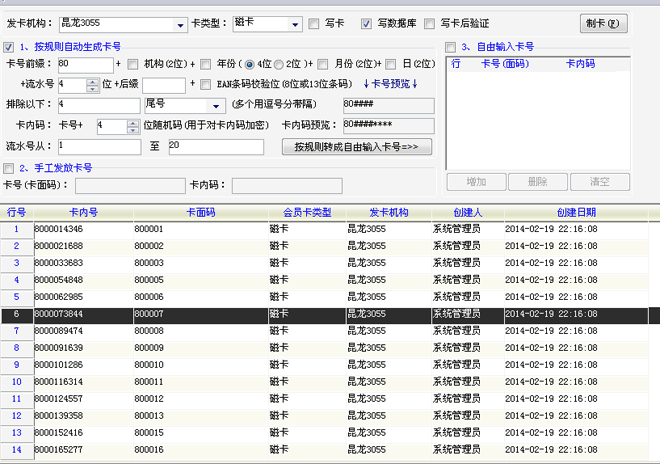This screenshot has height=464, width=660.
Task: Increase the 流水号 digits spinner
Action: point(92,82)
